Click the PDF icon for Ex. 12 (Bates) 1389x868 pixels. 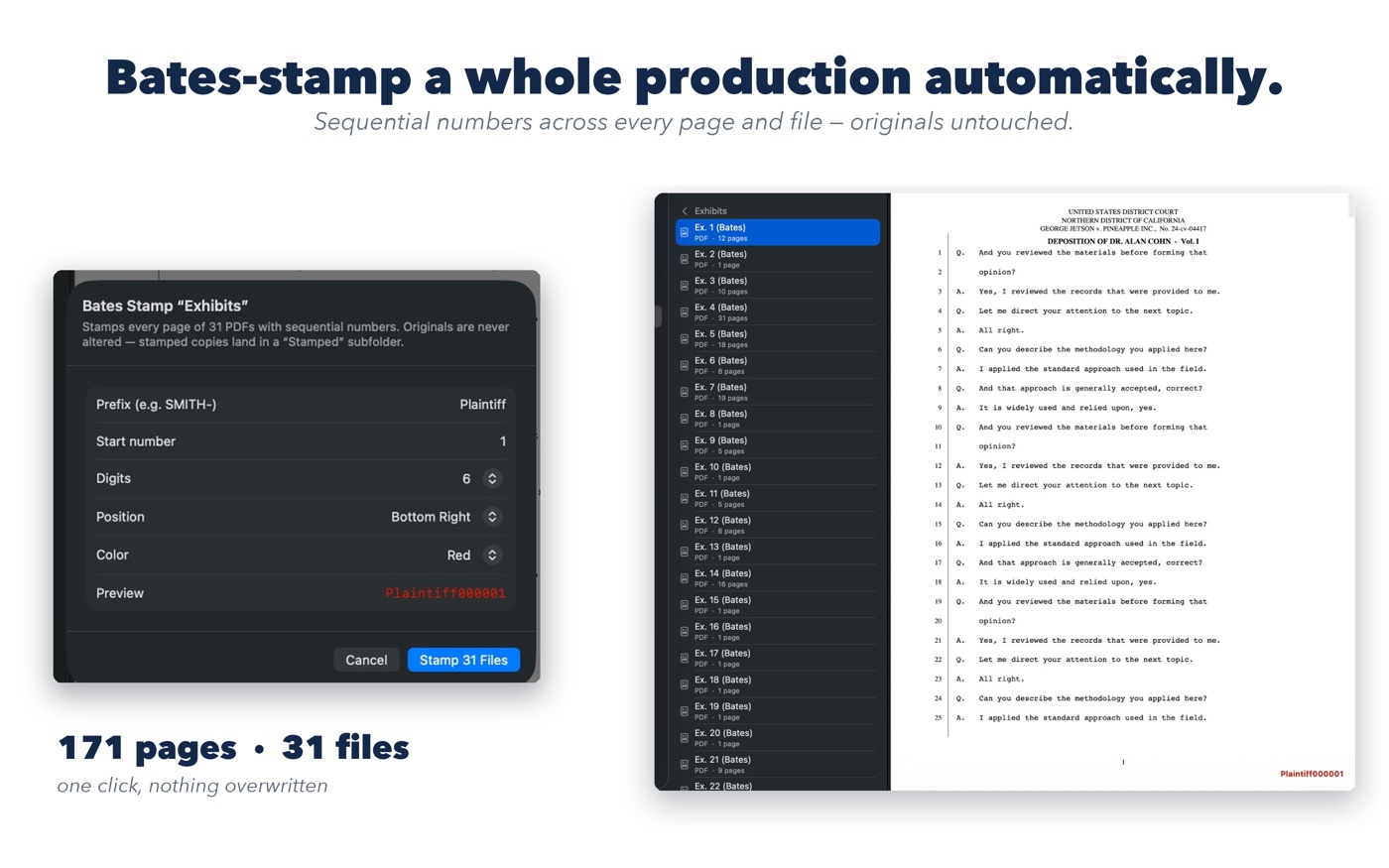(685, 525)
